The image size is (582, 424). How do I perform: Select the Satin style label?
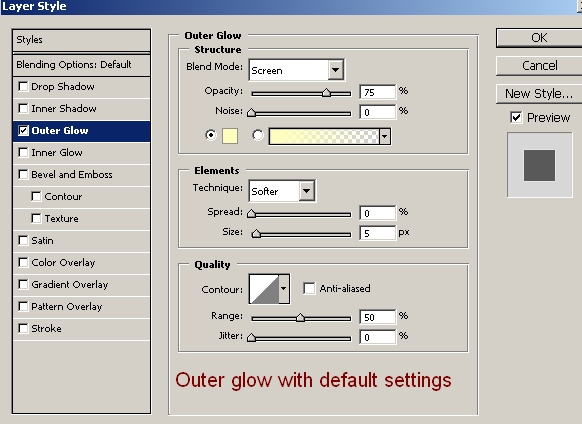coord(42,241)
